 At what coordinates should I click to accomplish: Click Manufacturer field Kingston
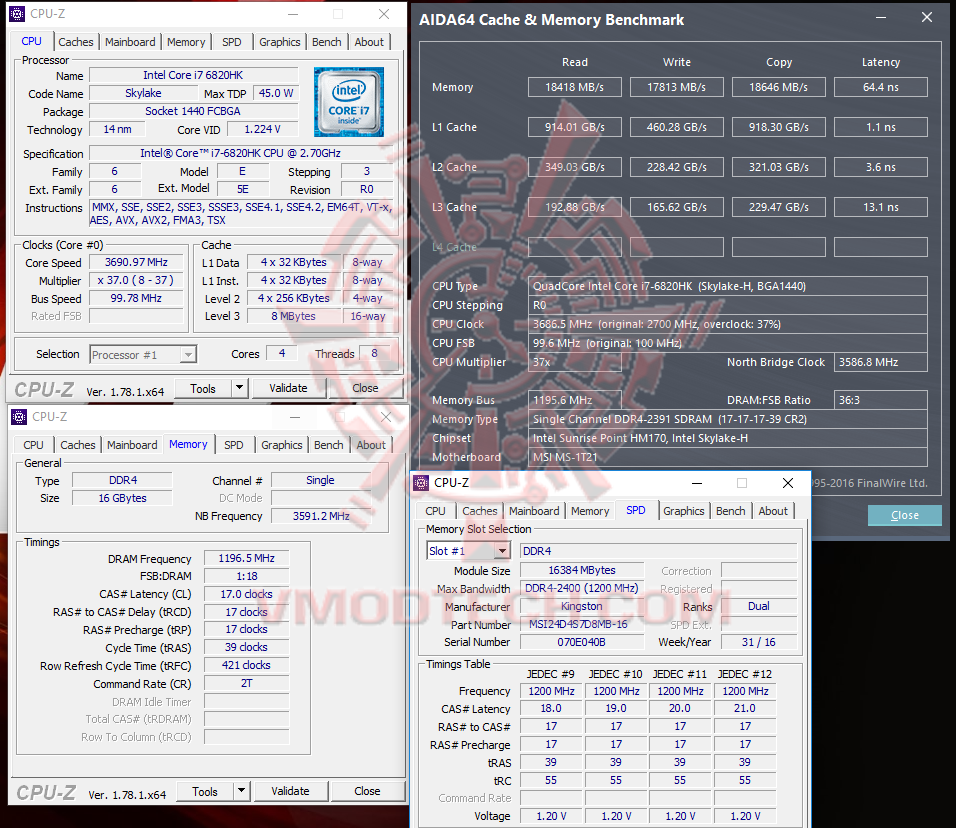(x=582, y=606)
